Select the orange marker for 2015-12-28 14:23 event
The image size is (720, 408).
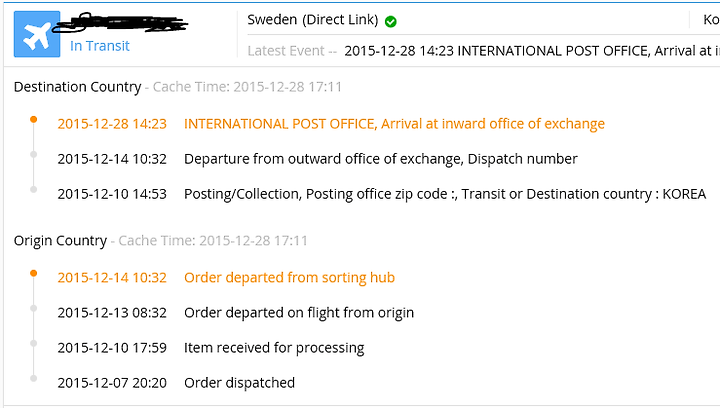[x=34, y=119]
